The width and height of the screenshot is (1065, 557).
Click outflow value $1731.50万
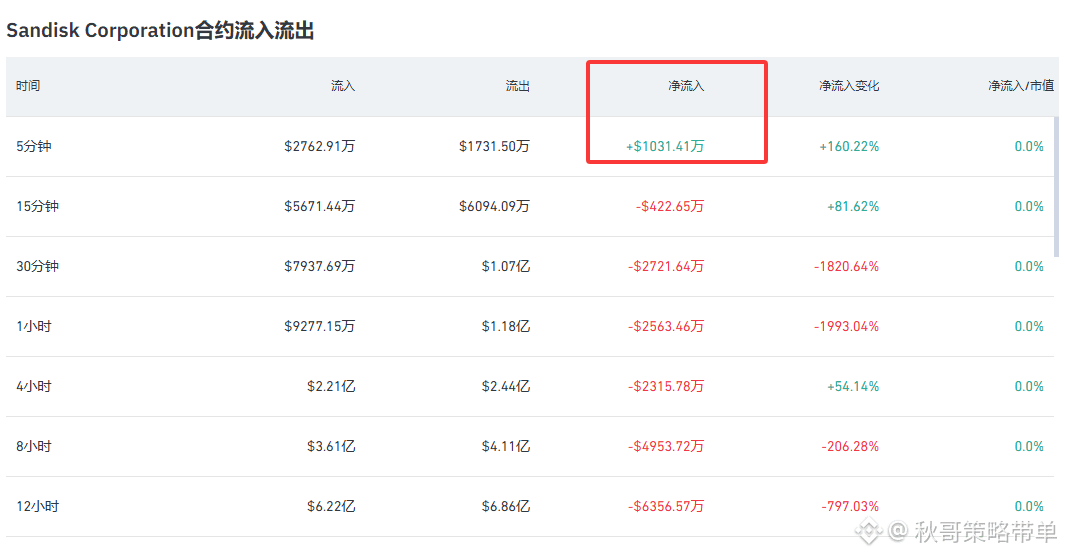[x=494, y=146]
